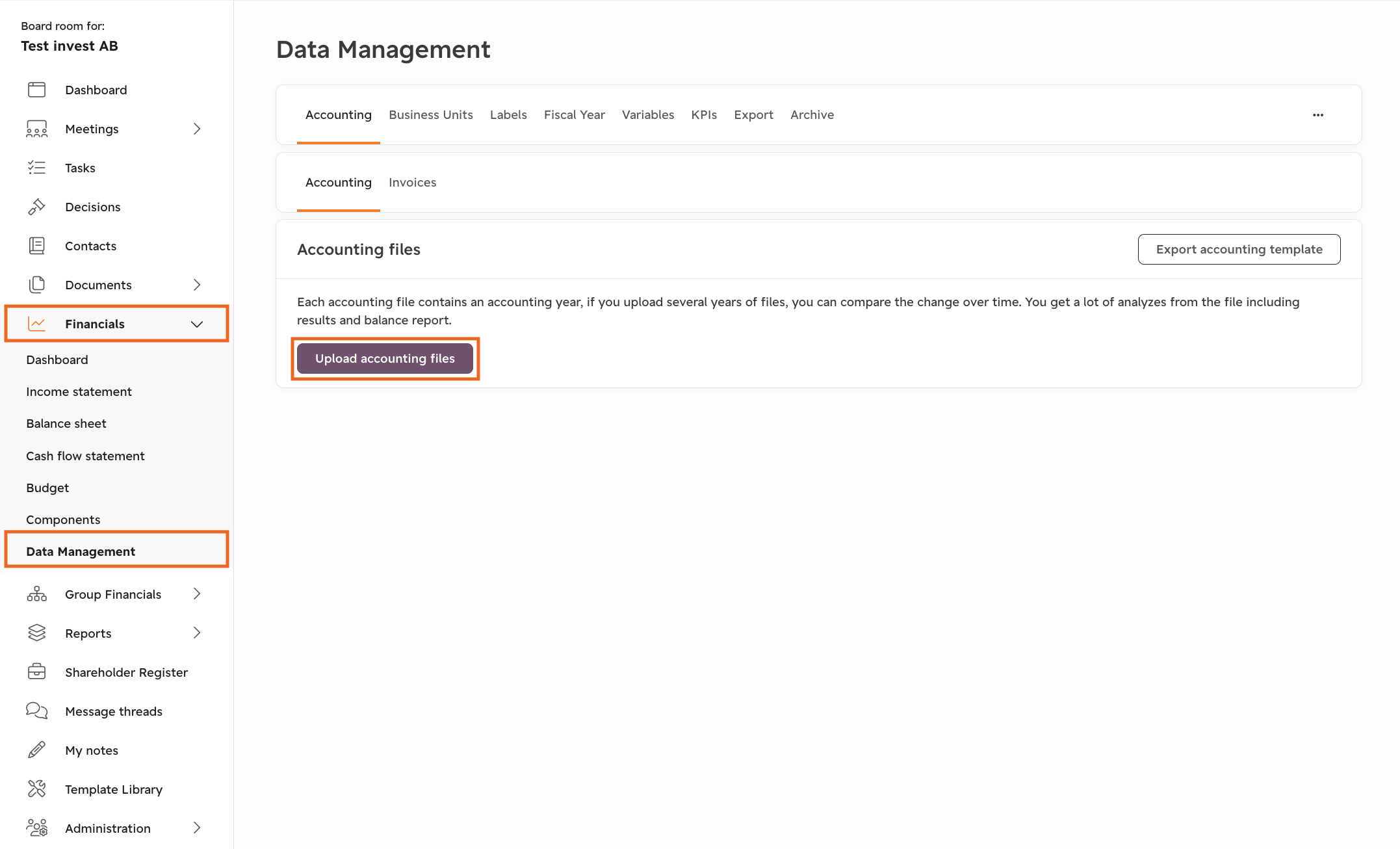The width and height of the screenshot is (1400, 849).
Task: Click the Documents pages icon
Action: coord(37,285)
